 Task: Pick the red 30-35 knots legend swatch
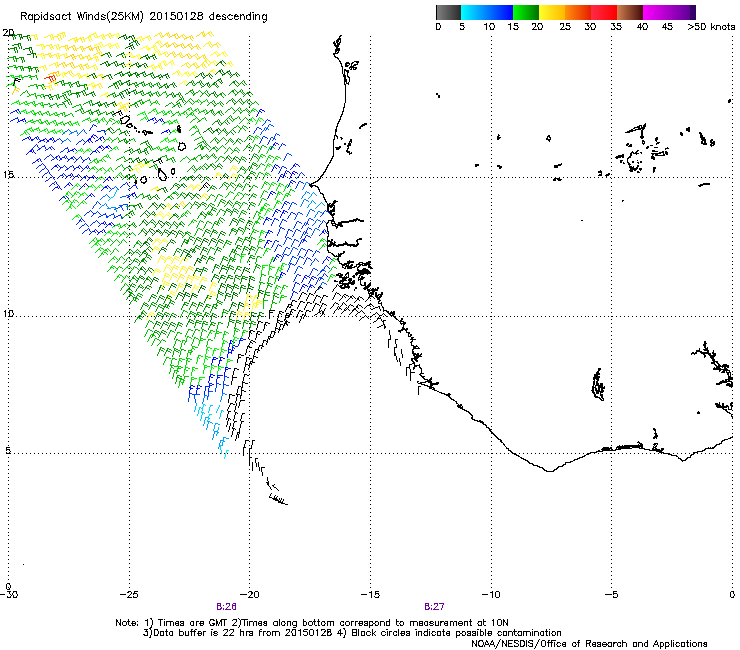[604, 12]
